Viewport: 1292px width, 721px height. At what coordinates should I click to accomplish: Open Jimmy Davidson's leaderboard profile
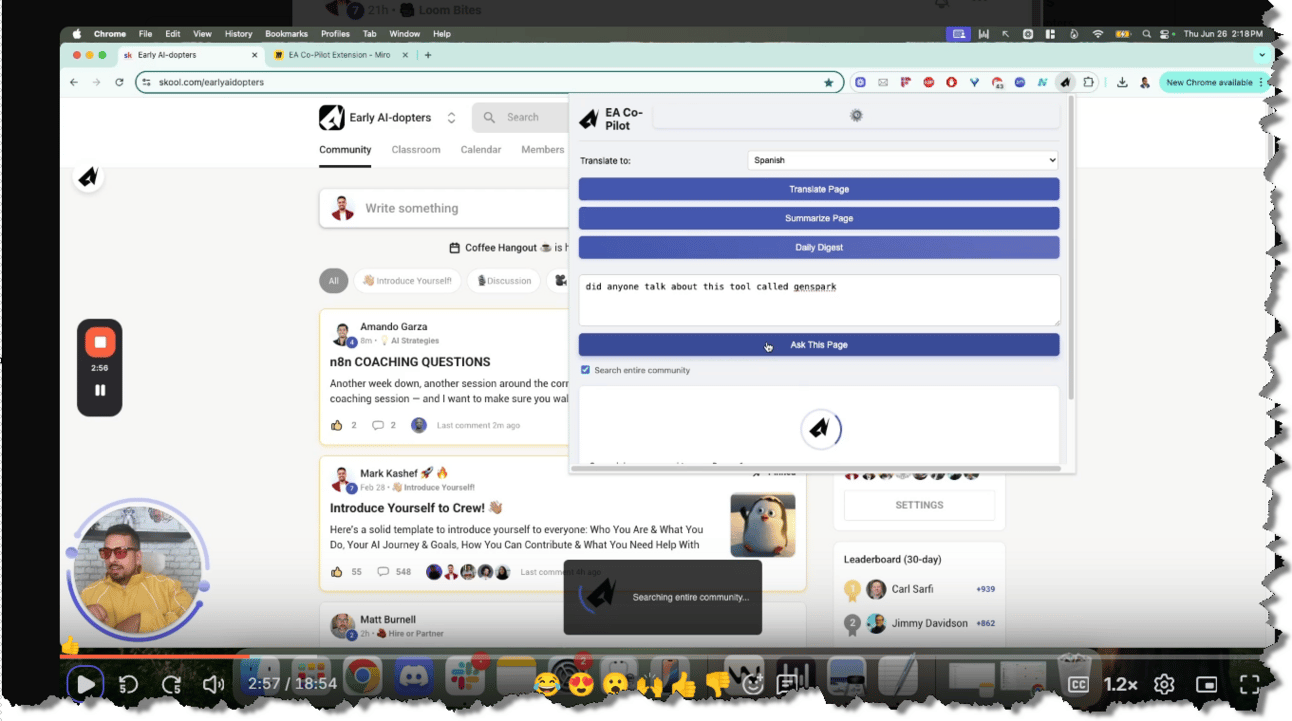point(930,623)
